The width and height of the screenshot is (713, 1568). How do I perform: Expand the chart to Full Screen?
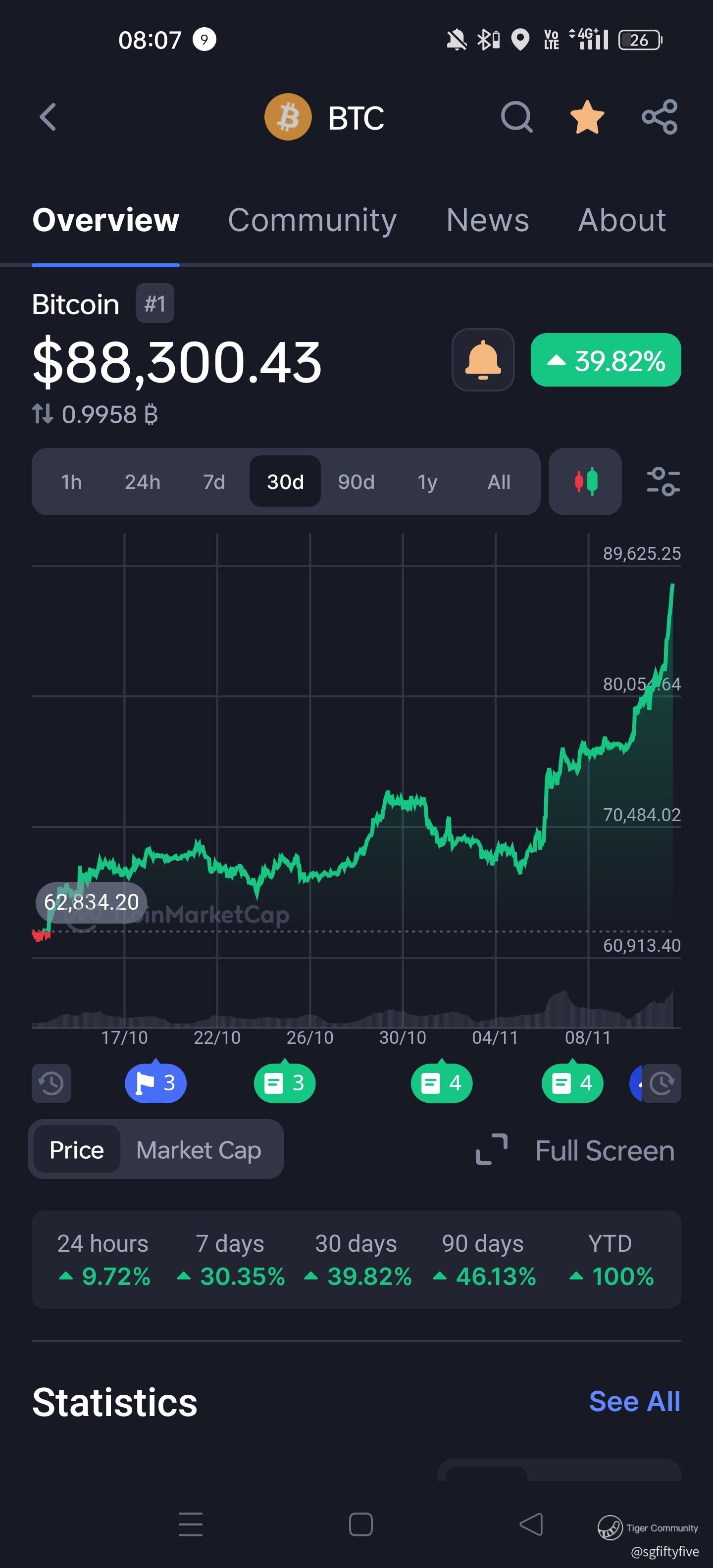[x=575, y=1150]
